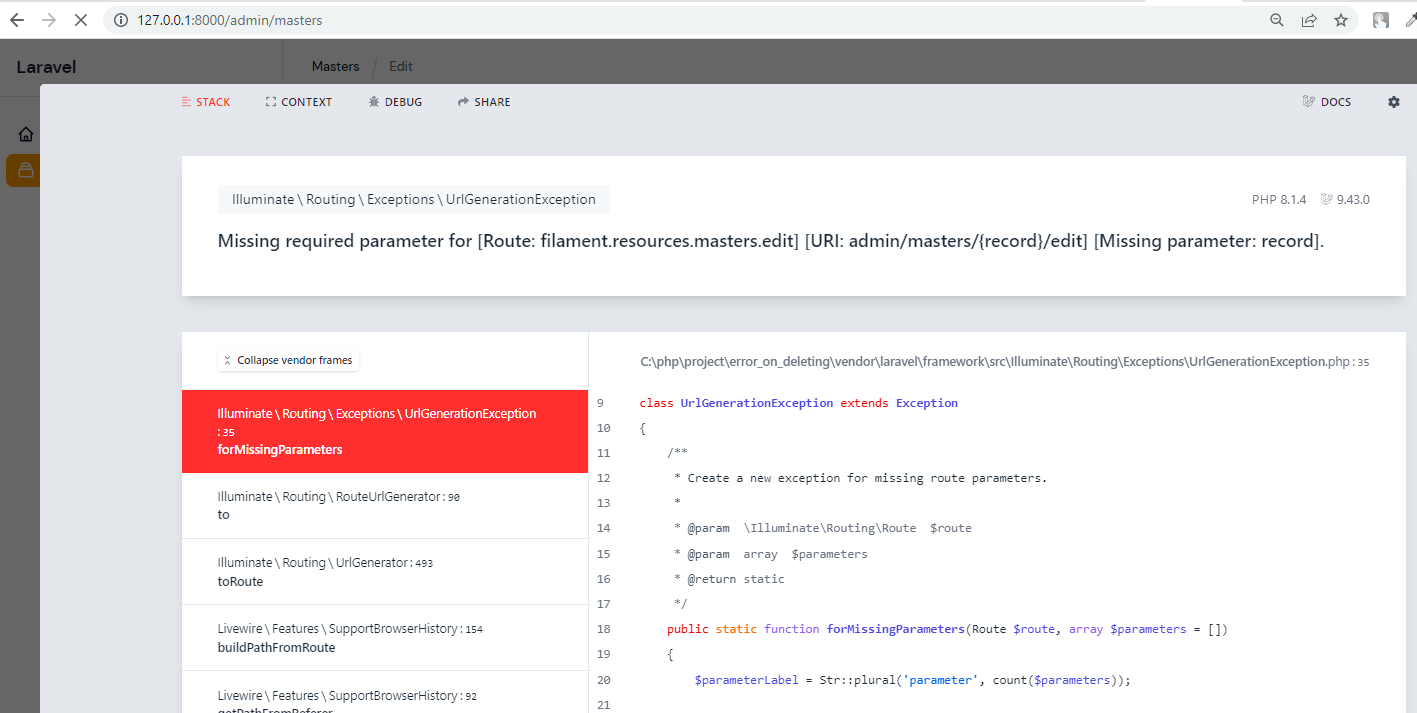Select the UrlGenerator toRoute stack frame
This screenshot has width=1417, height=713.
pyautogui.click(x=384, y=572)
